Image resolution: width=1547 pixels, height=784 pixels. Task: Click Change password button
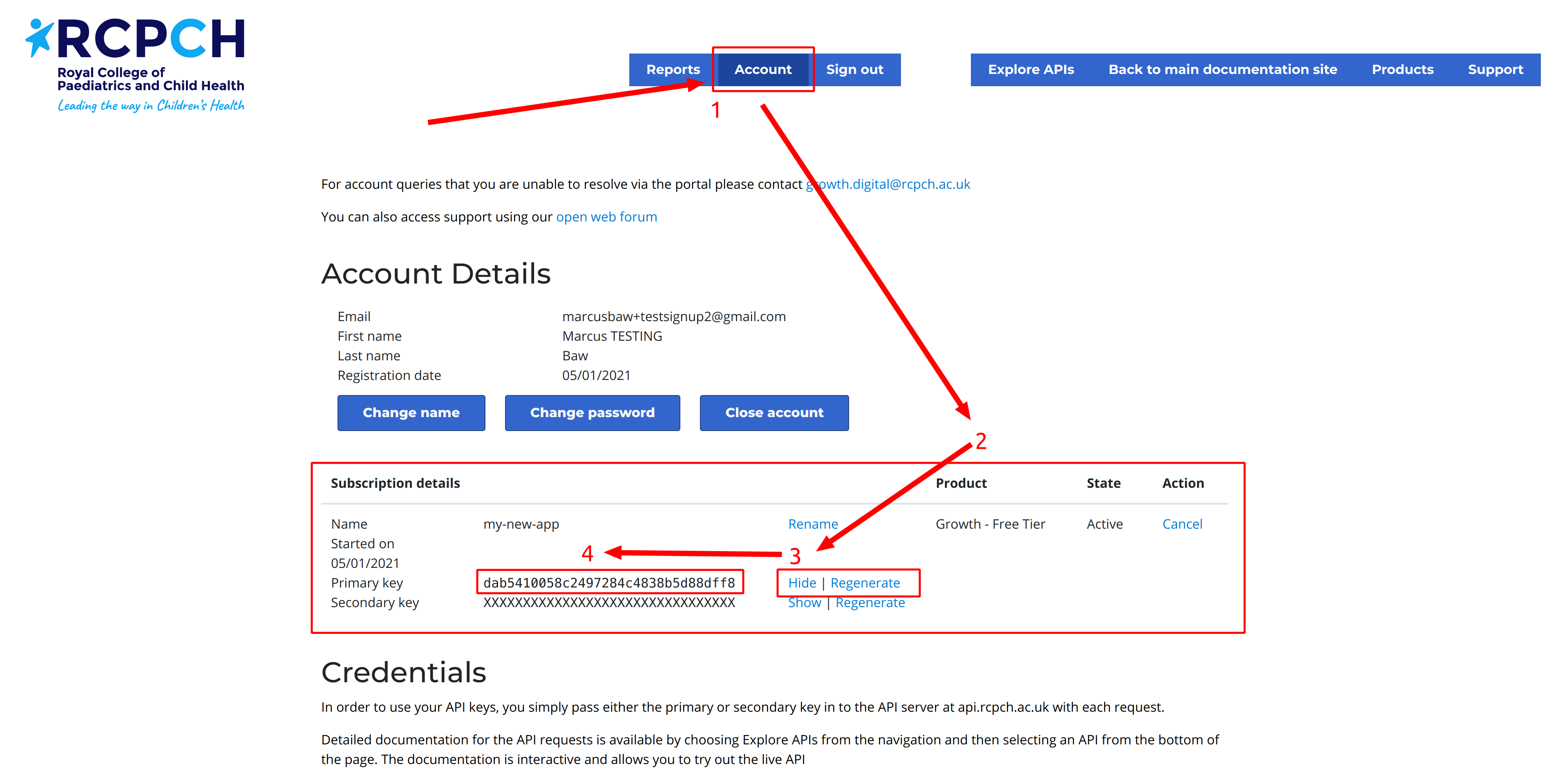(x=591, y=411)
